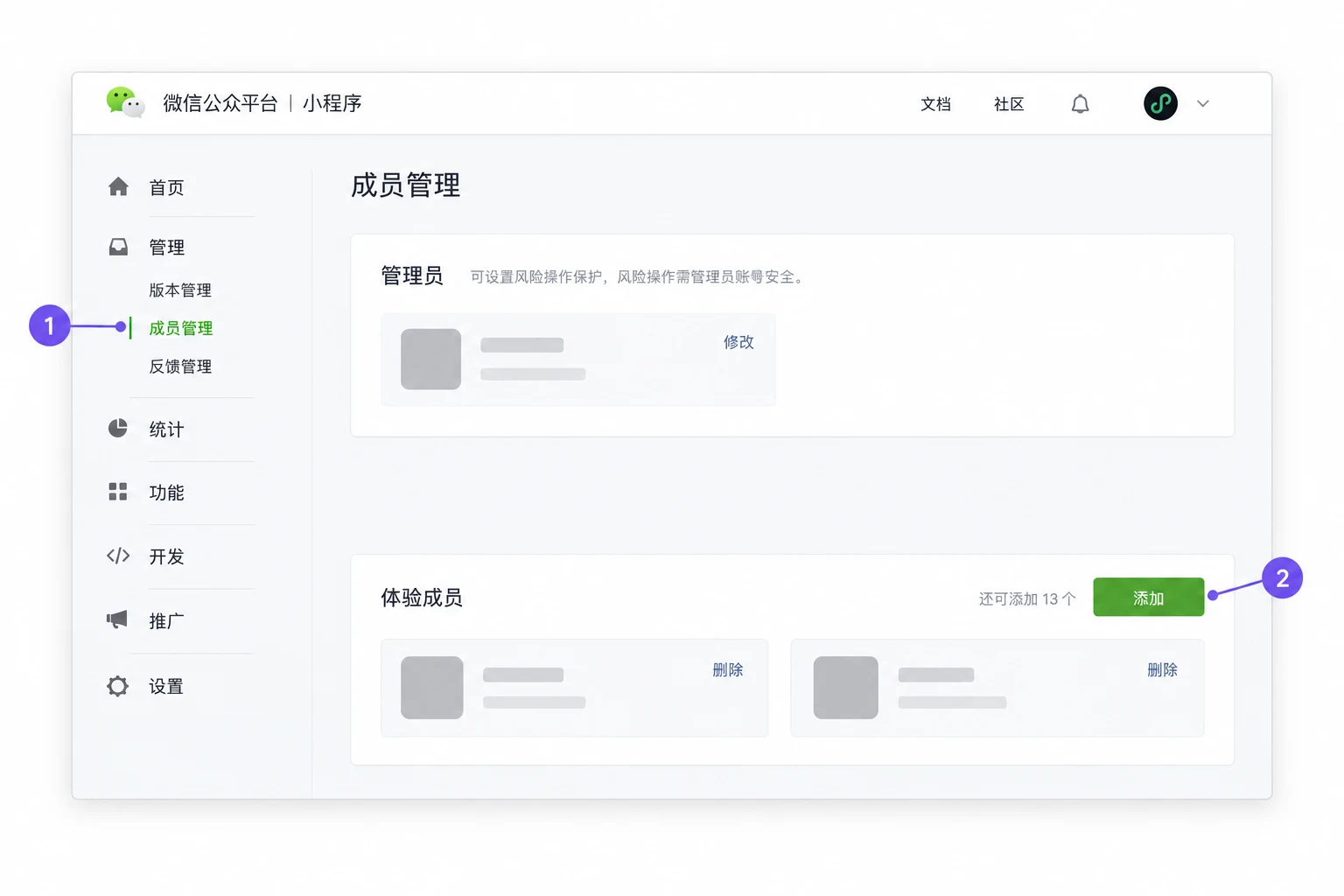Click the megaphone icon beside 推广
Image resolution: width=1344 pixels, height=896 pixels.
click(117, 619)
